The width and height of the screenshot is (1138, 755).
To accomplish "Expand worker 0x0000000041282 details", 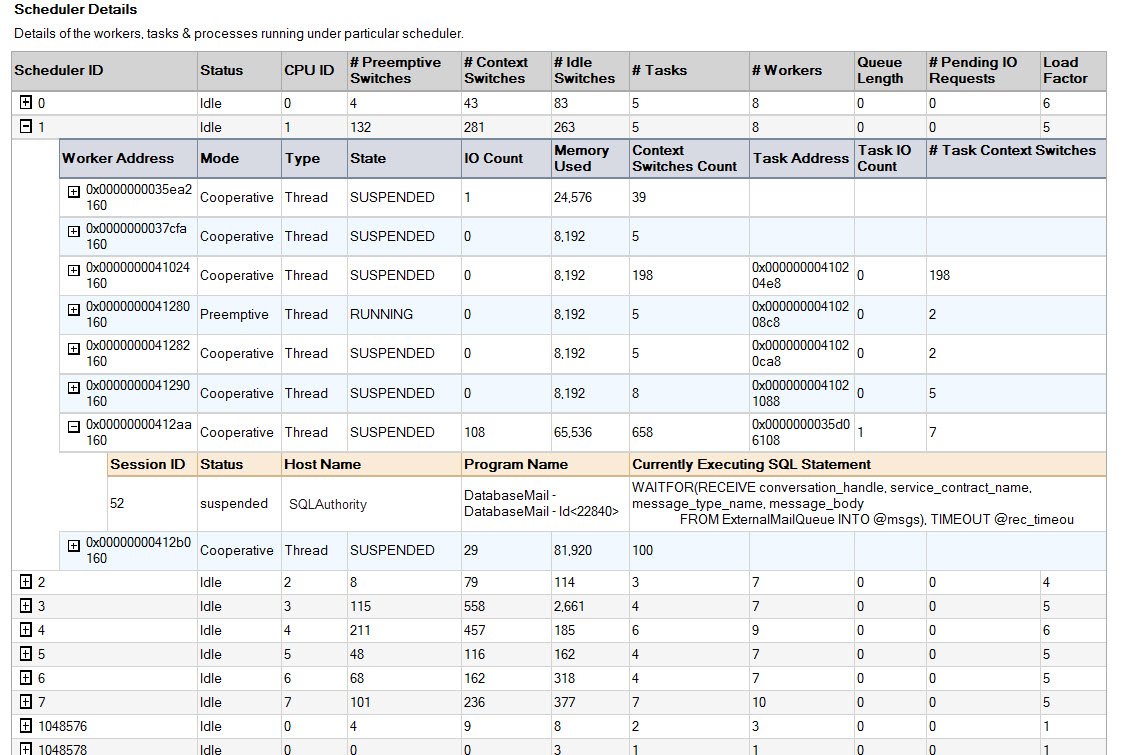I will (x=73, y=348).
